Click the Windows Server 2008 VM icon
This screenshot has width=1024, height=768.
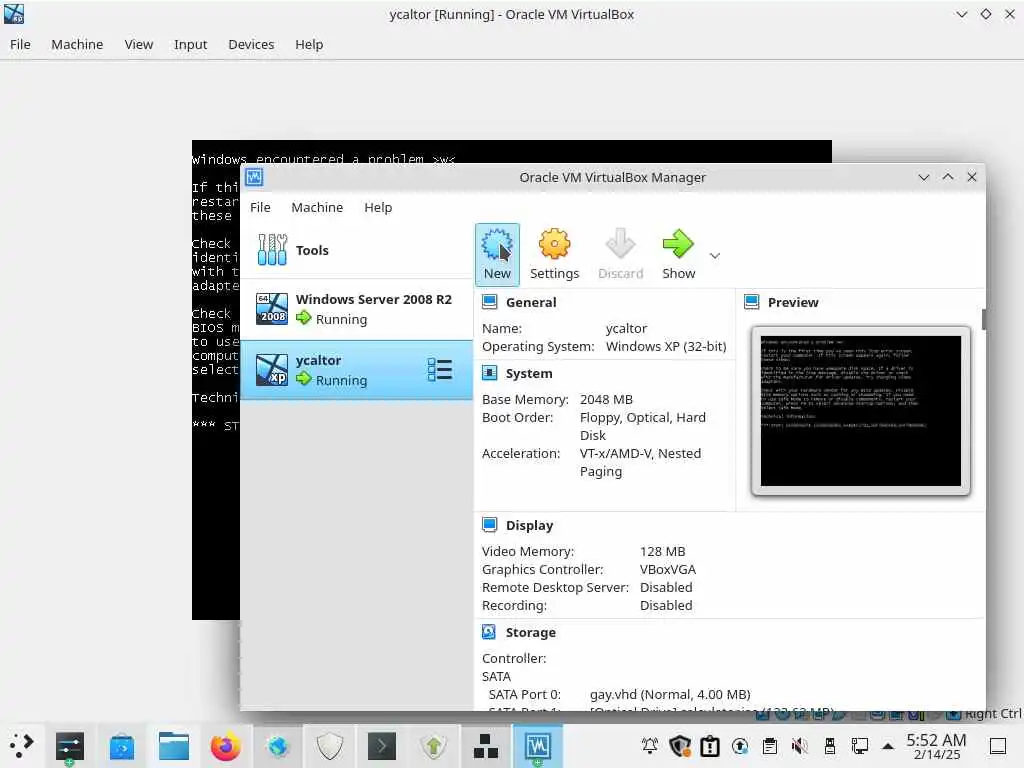click(272, 309)
